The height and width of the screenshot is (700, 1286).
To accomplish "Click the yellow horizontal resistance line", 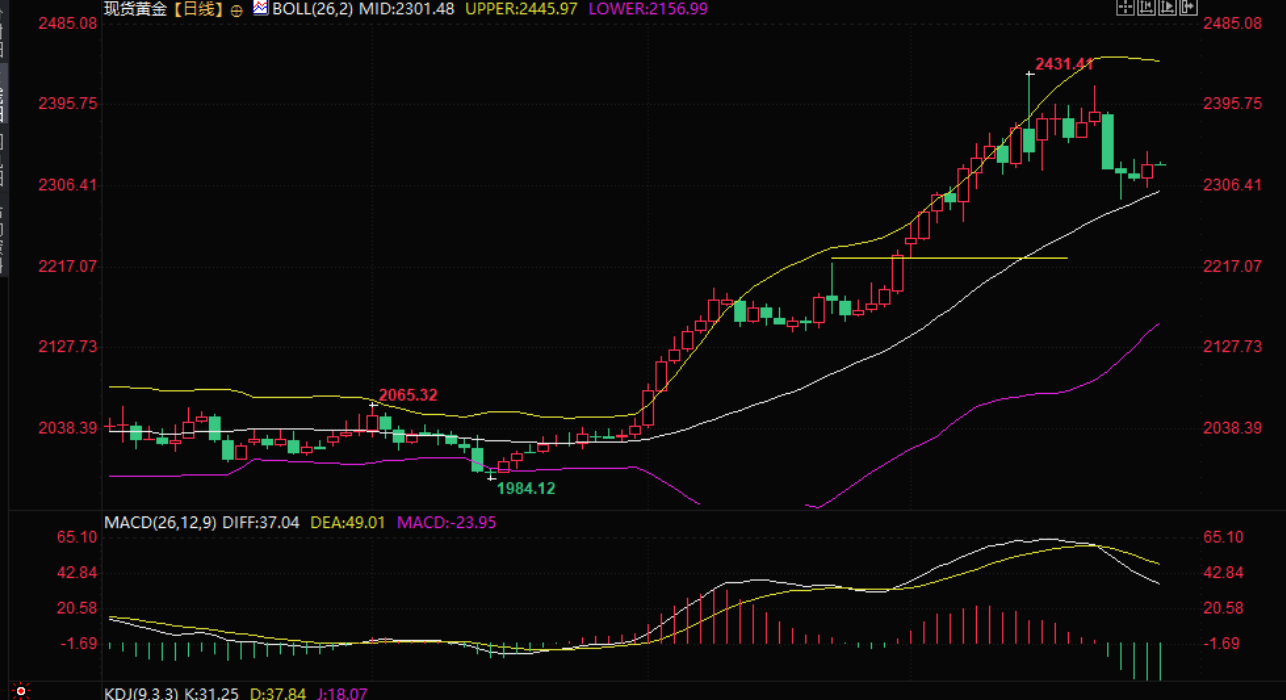I will pyautogui.click(x=949, y=258).
